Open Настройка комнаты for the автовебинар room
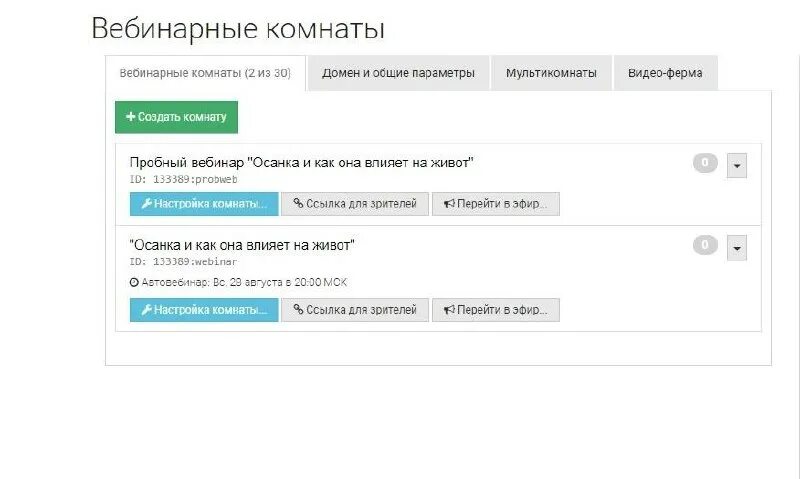Screen dimensions: 800x479 (x=204, y=310)
